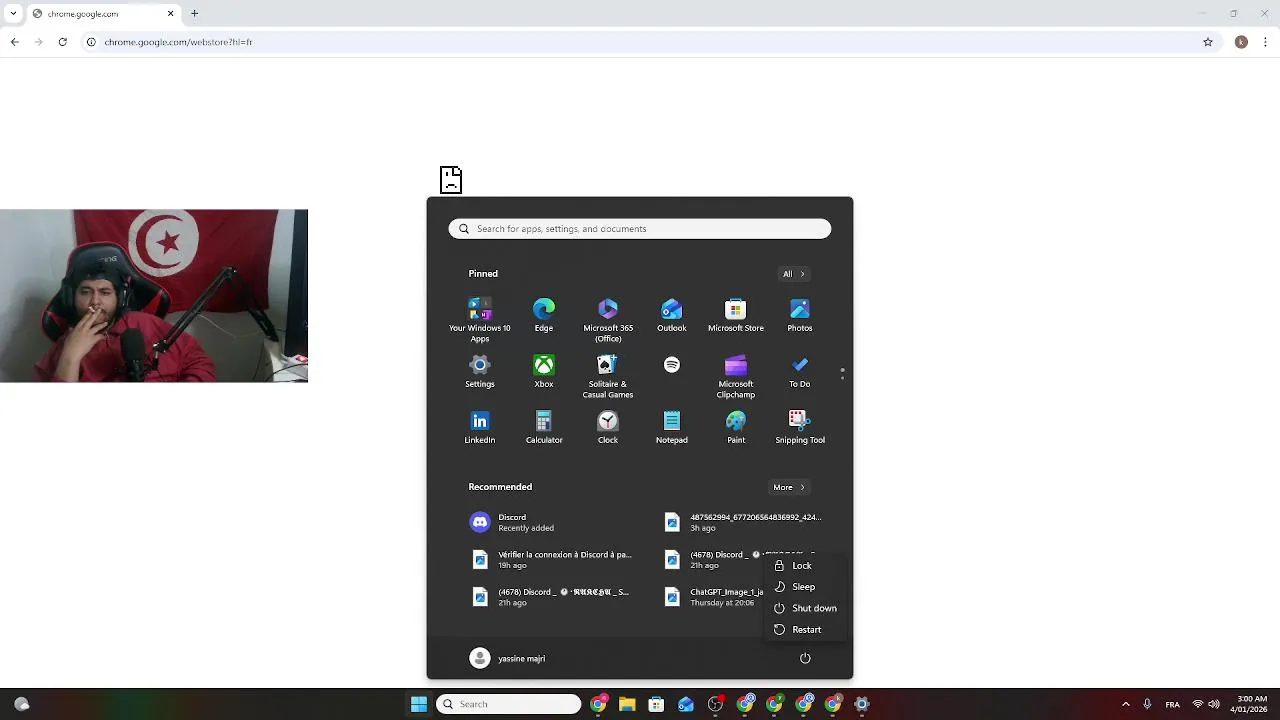This screenshot has width=1280, height=720.
Task: Open Microsoft 365 (Office) pinned app
Action: tap(608, 320)
